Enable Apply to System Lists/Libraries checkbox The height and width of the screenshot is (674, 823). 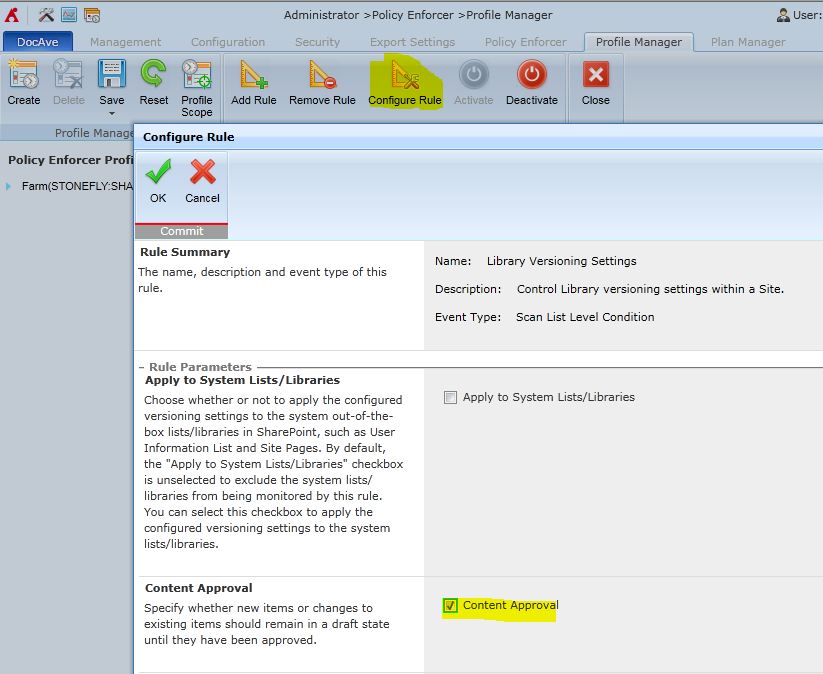click(x=451, y=397)
